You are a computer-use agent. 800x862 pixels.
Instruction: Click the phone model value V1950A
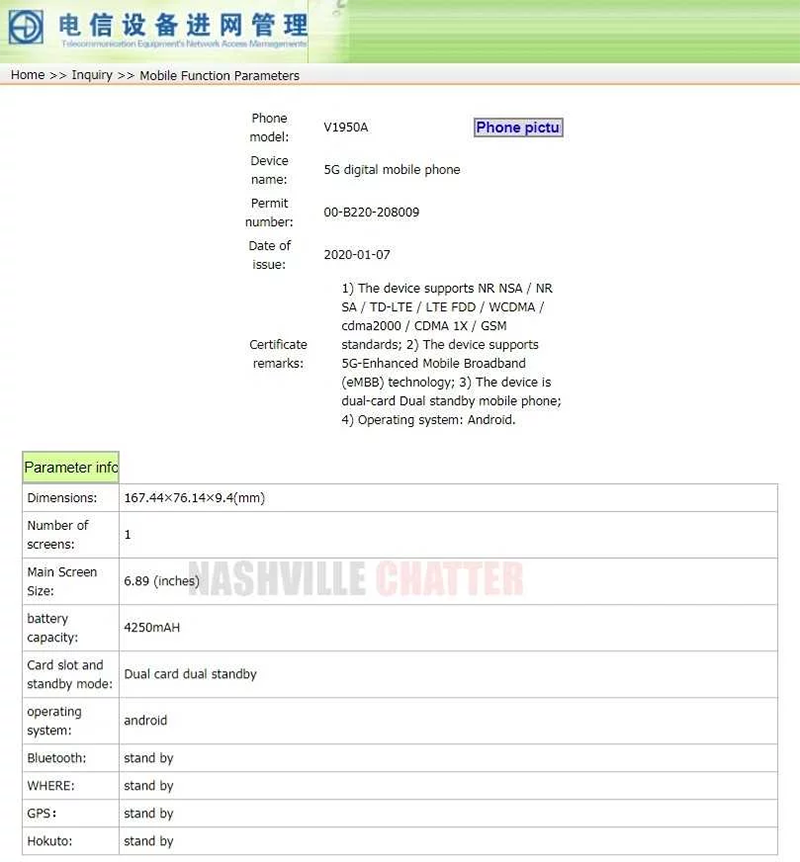click(x=346, y=127)
